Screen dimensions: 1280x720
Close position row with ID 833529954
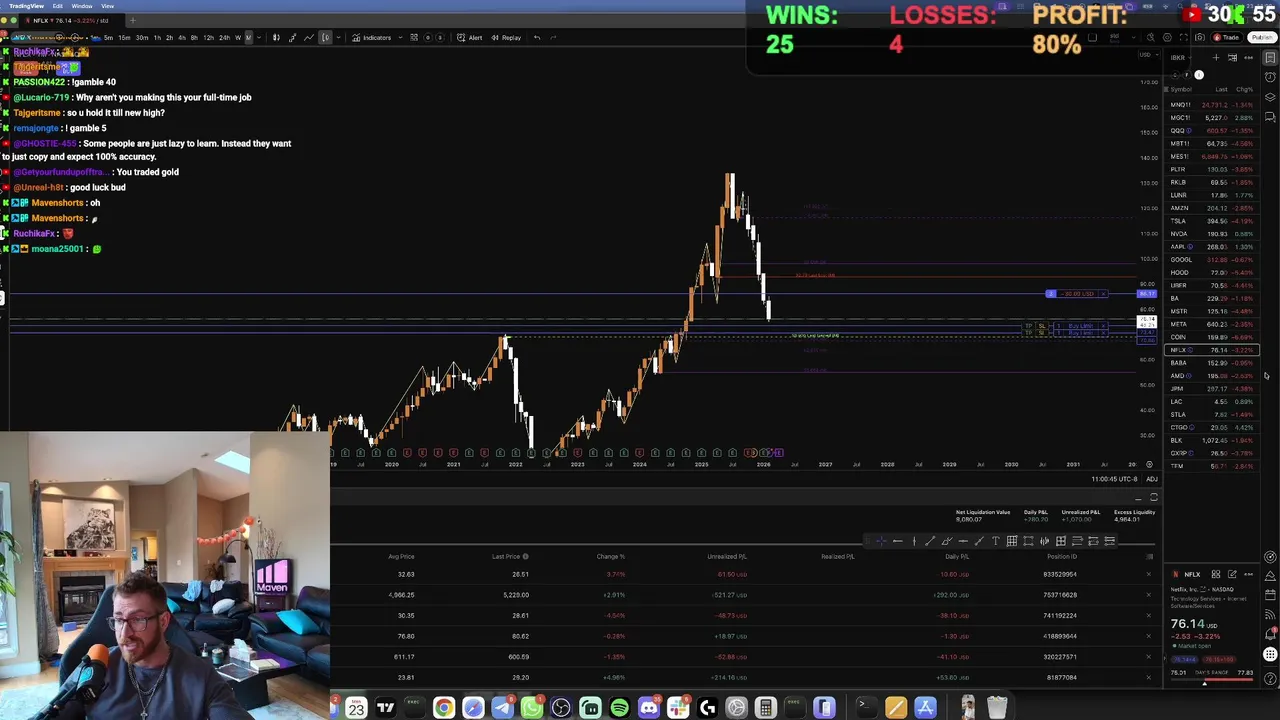click(x=1149, y=574)
